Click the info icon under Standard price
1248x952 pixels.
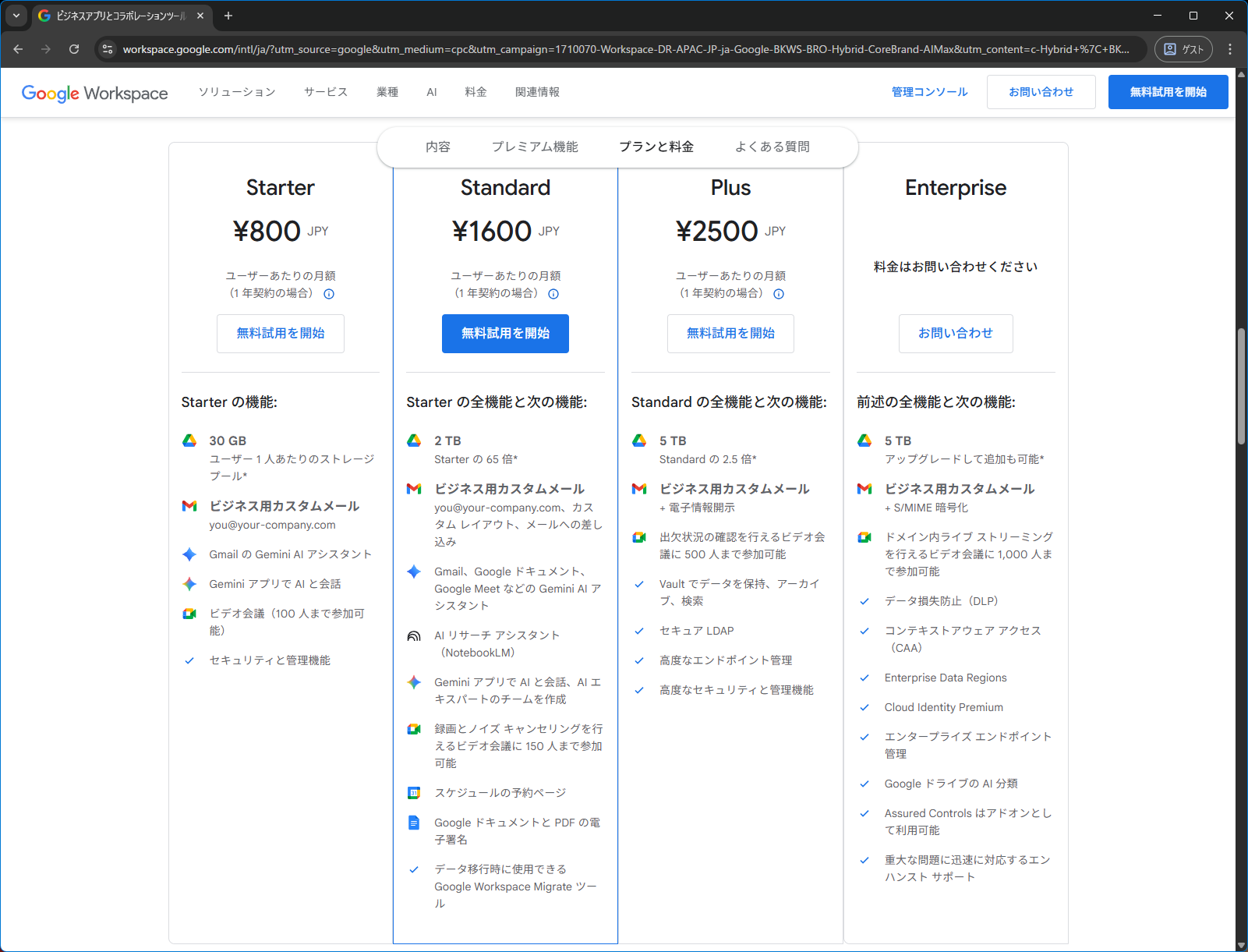tap(553, 294)
